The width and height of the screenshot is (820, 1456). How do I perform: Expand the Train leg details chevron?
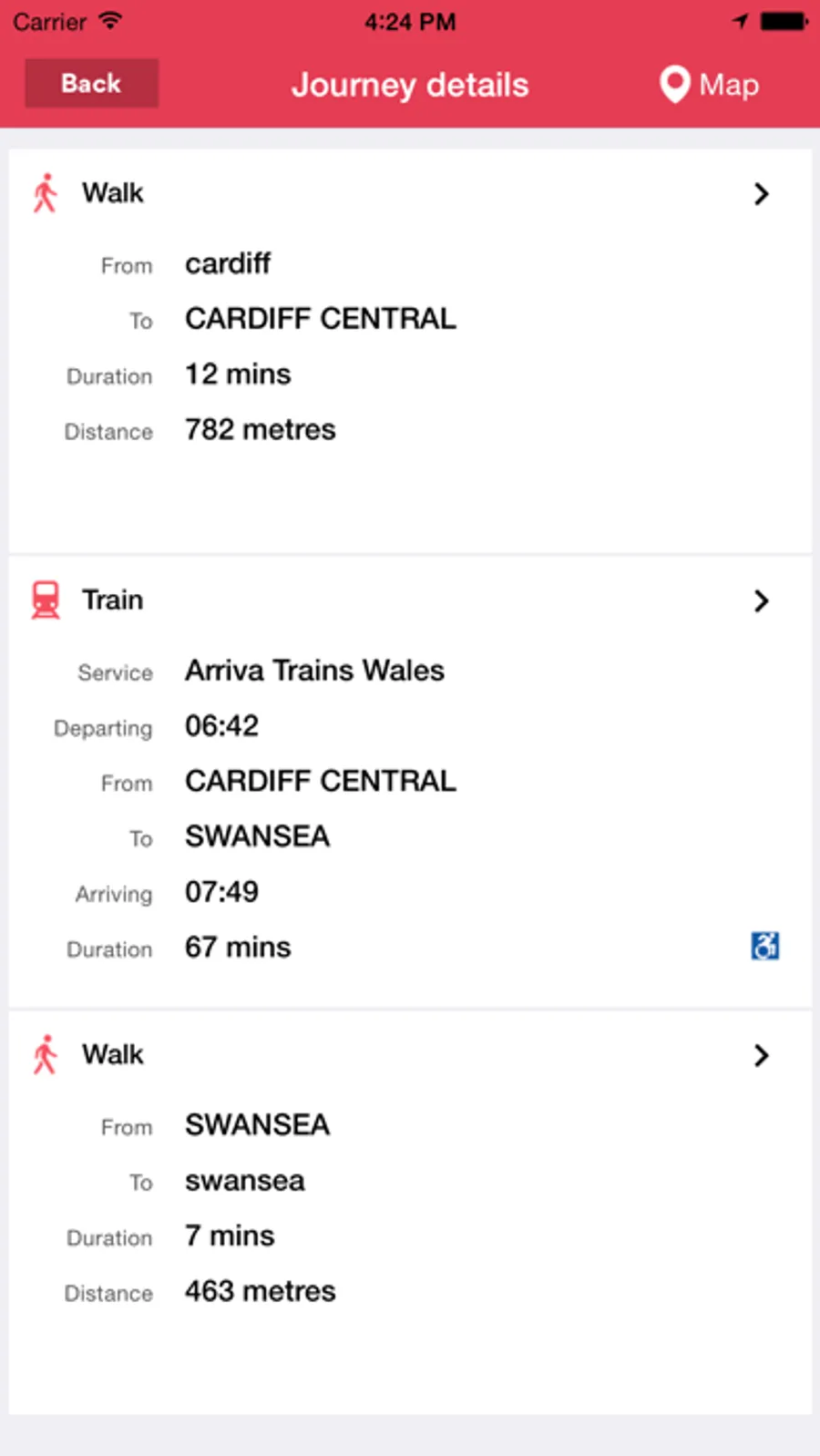coord(762,600)
